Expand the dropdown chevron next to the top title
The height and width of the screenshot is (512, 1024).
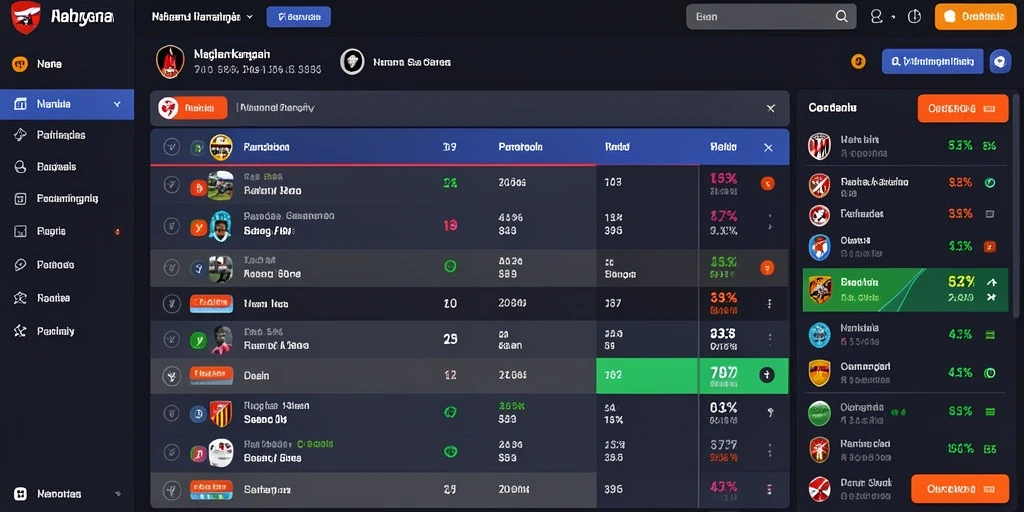(249, 17)
